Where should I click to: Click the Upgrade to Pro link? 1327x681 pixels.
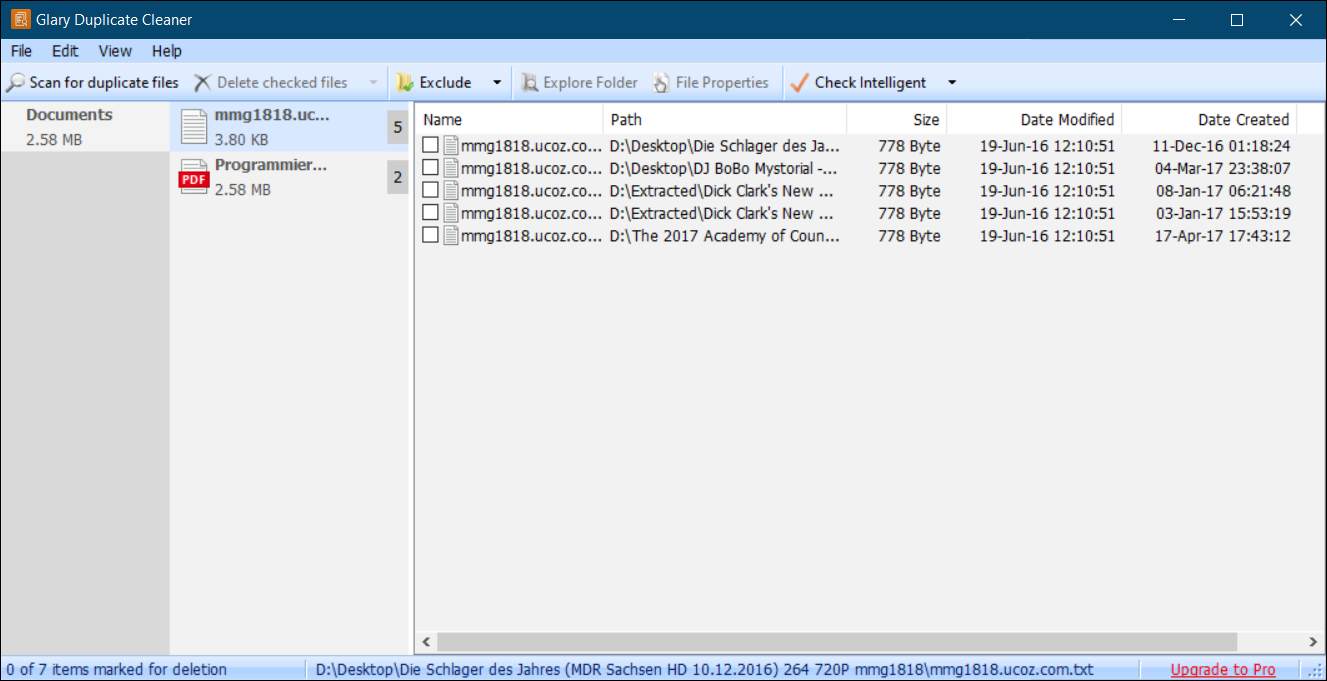(1223, 670)
